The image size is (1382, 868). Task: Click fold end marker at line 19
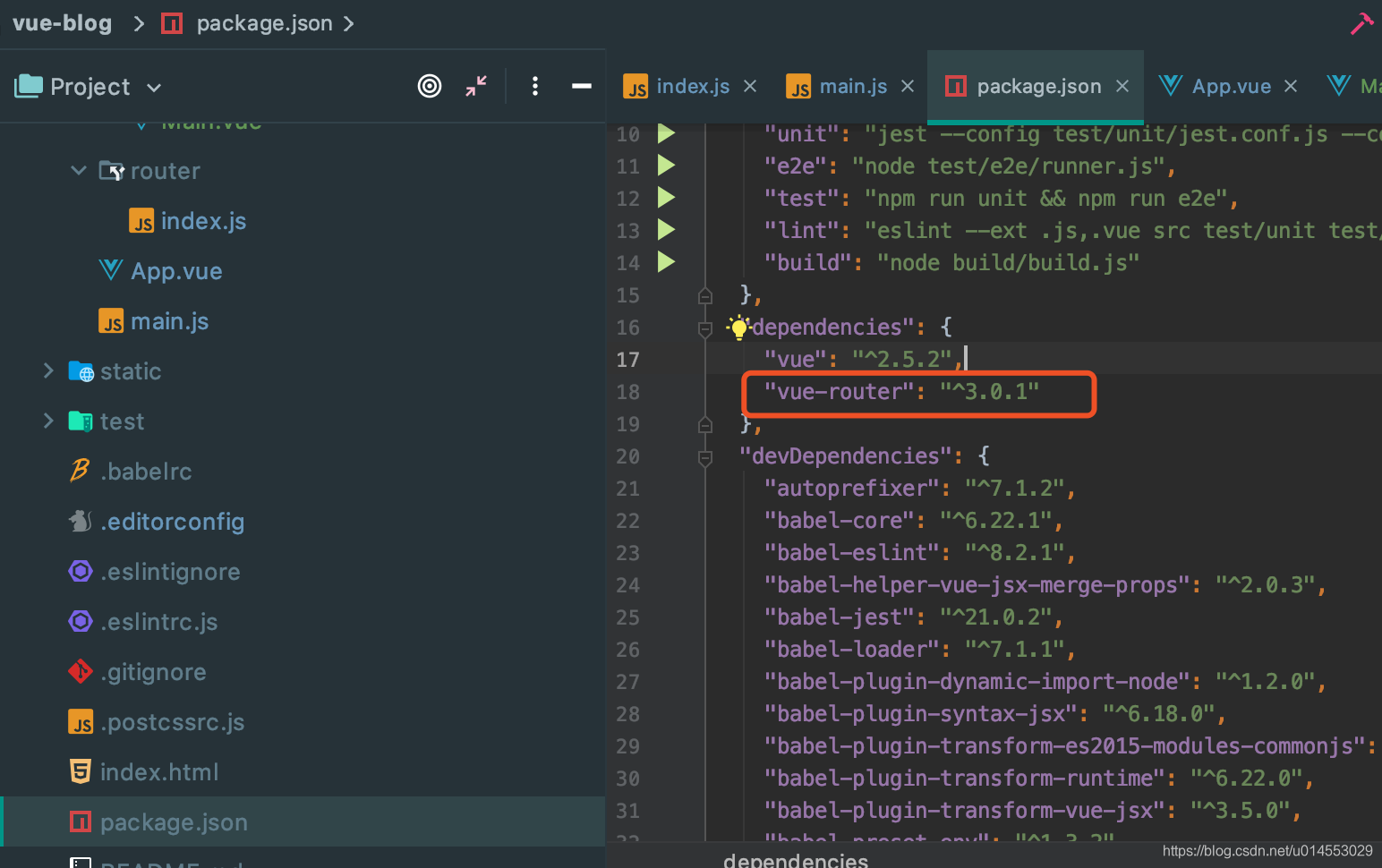pyautogui.click(x=705, y=424)
